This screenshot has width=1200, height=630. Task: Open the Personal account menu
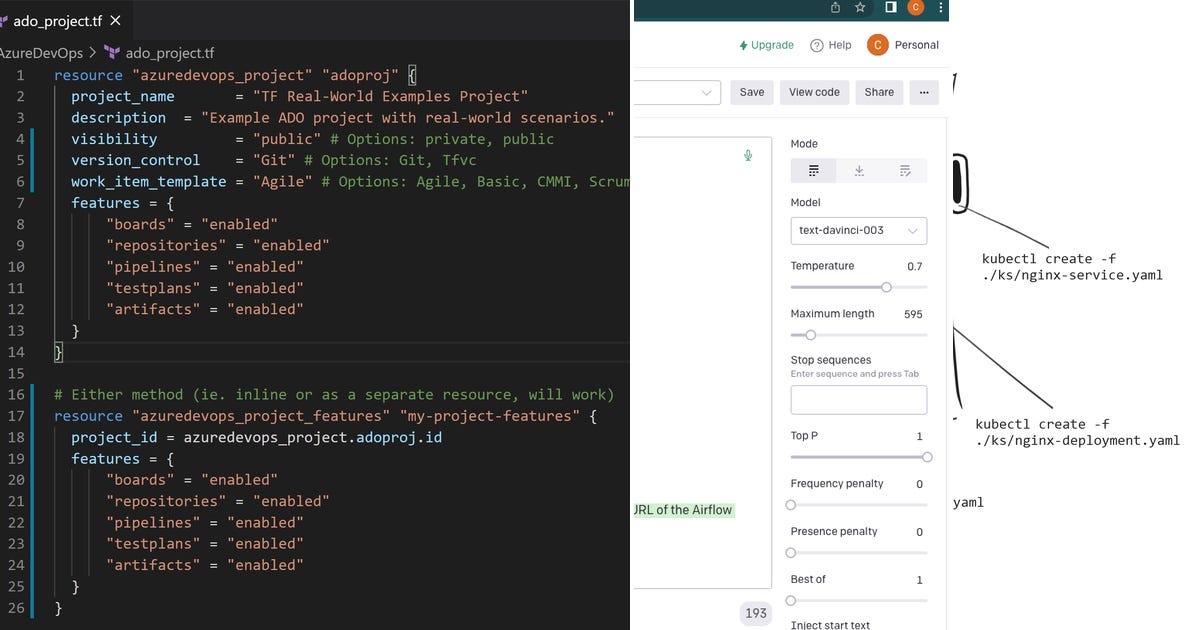click(x=904, y=45)
